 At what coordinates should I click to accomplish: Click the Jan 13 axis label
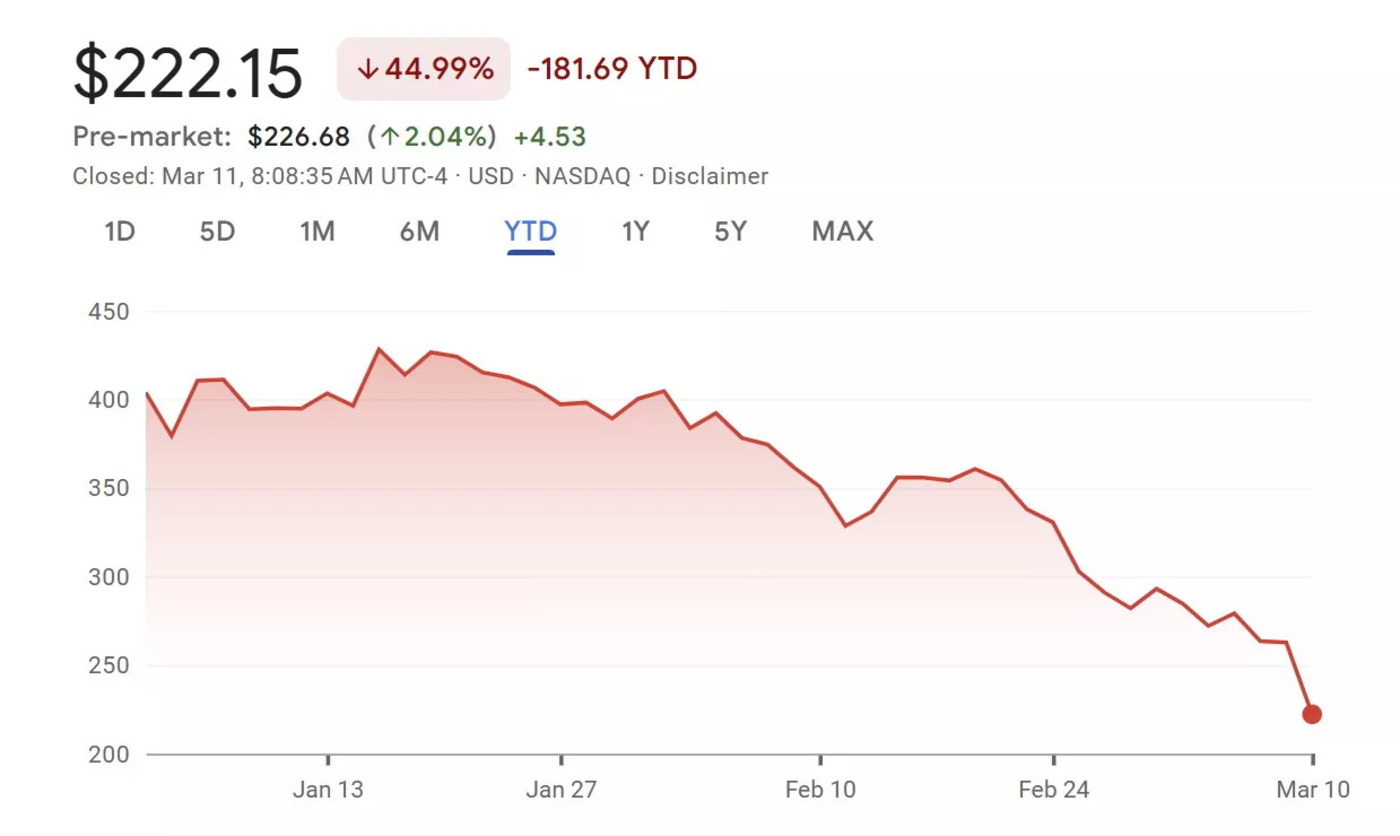pyautogui.click(x=328, y=789)
